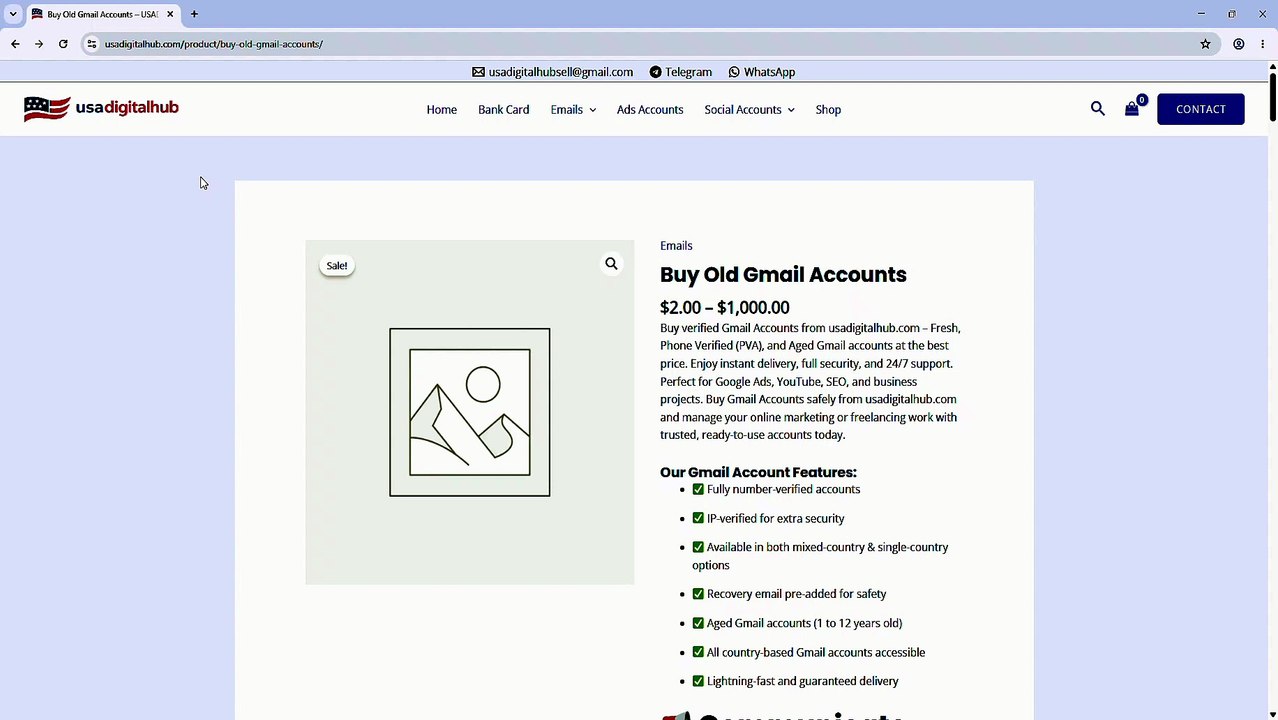Bookmark this page with the star icon
Screen dimensions: 1278x720
click(1206, 44)
